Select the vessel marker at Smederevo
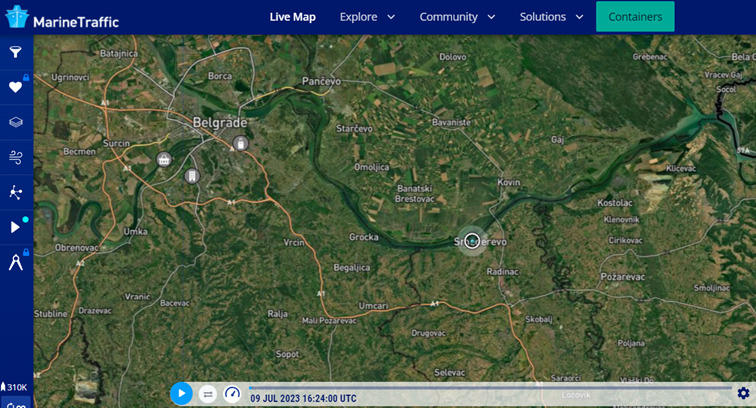756x408 pixels. (472, 240)
